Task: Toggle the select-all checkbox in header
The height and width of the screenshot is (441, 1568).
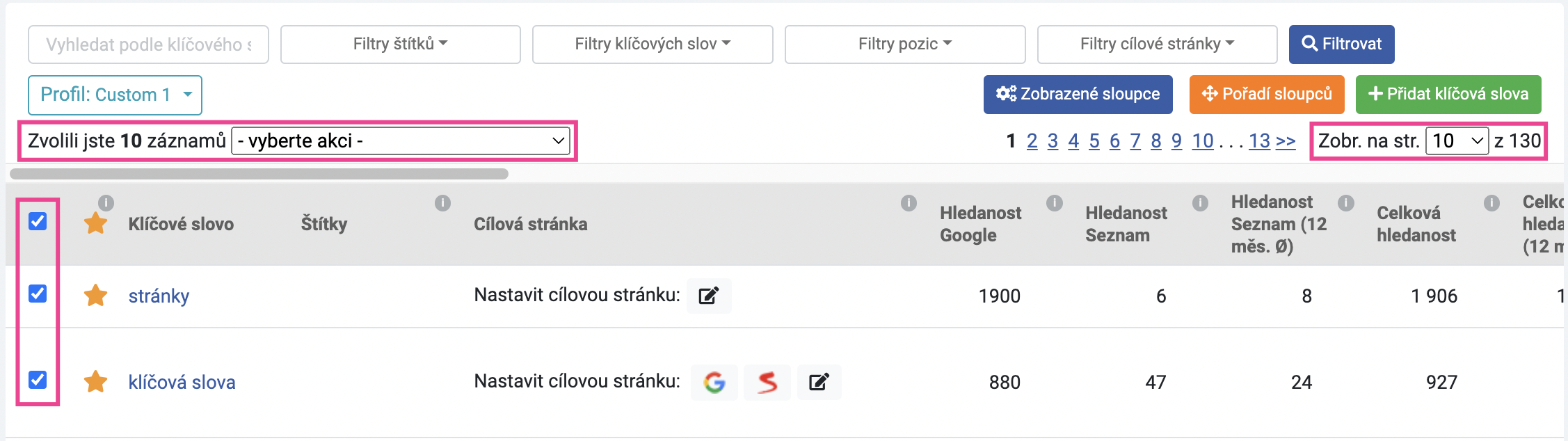Action: click(38, 221)
